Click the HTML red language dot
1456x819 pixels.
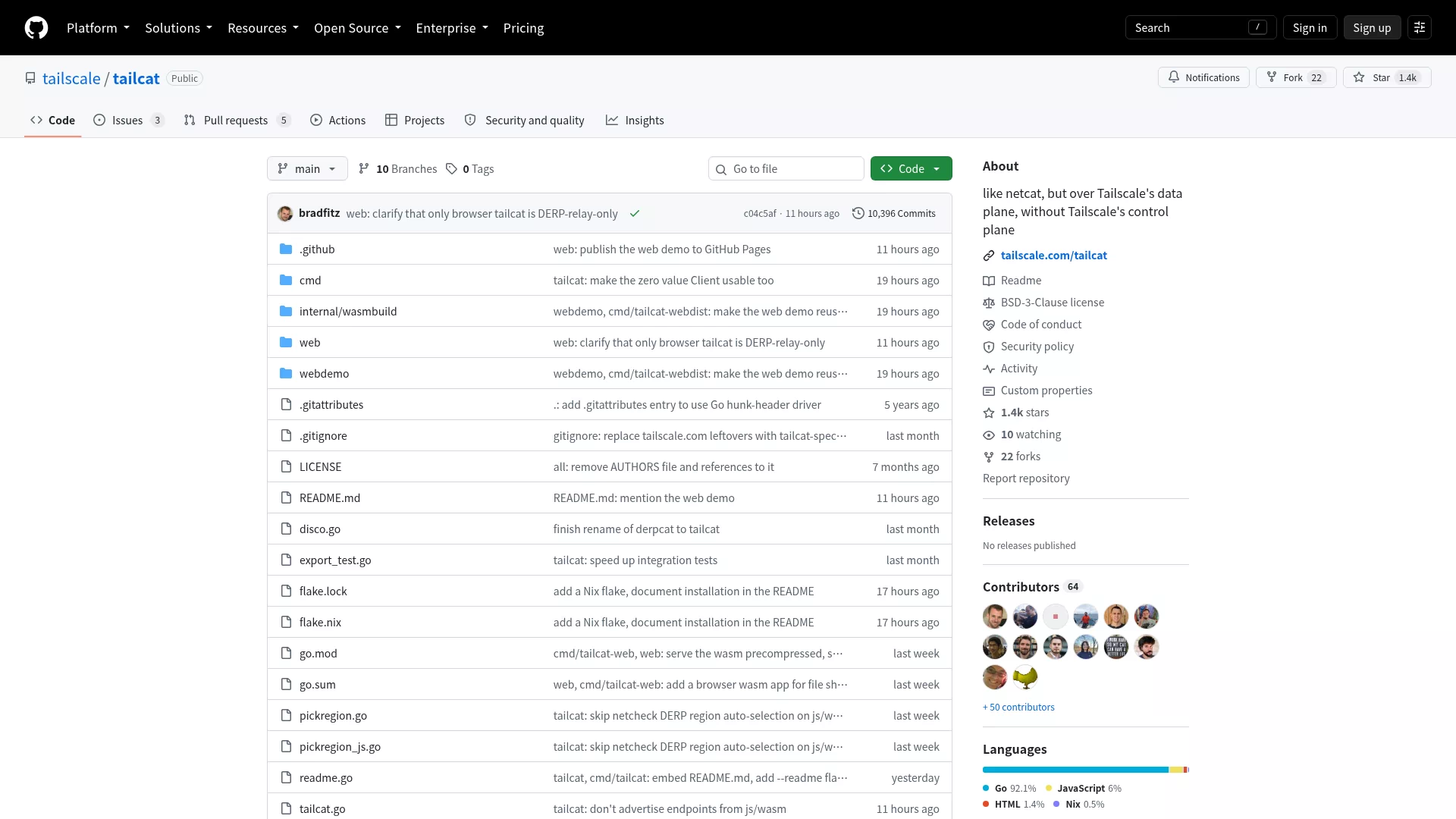tap(986, 805)
